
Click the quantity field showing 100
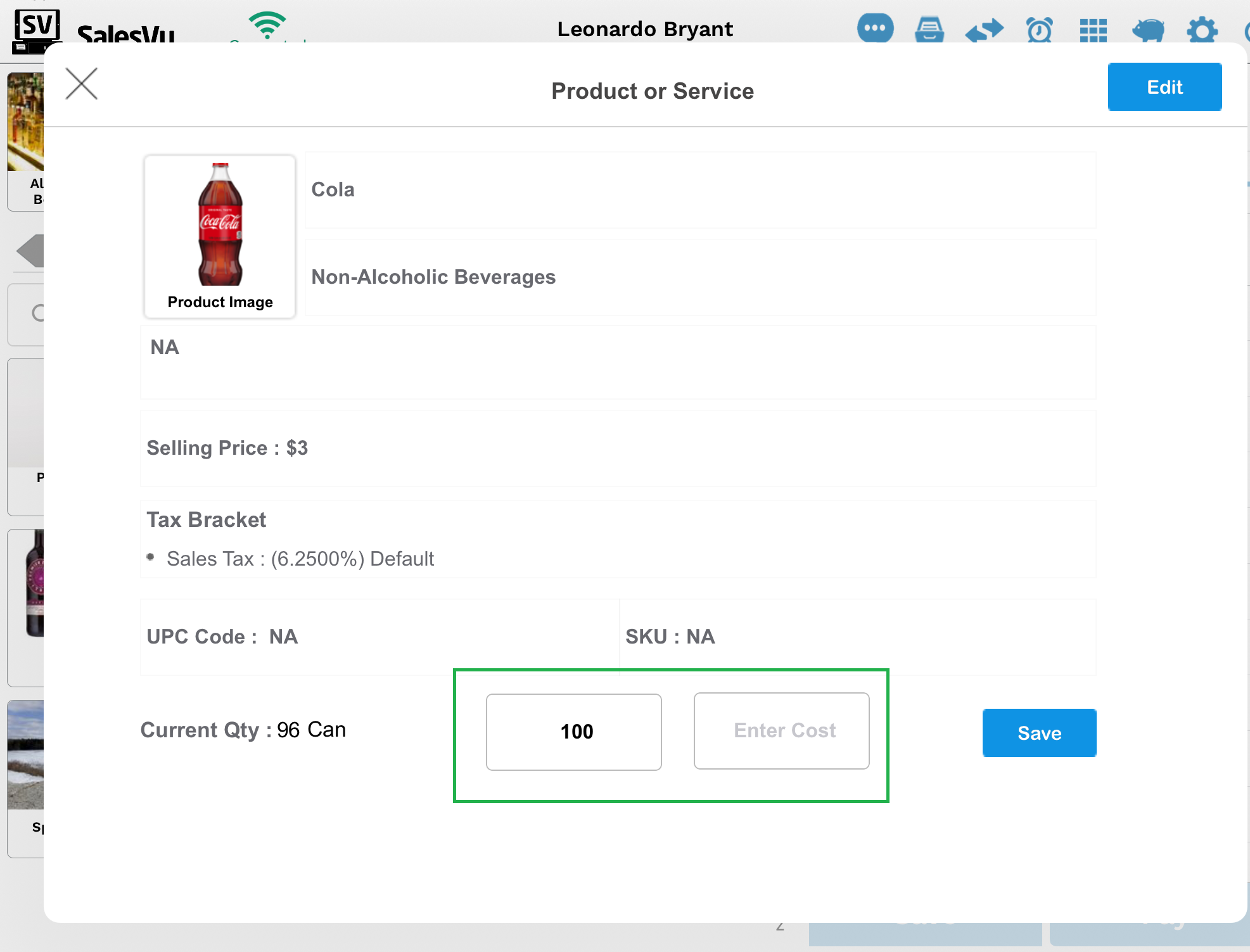tap(574, 732)
